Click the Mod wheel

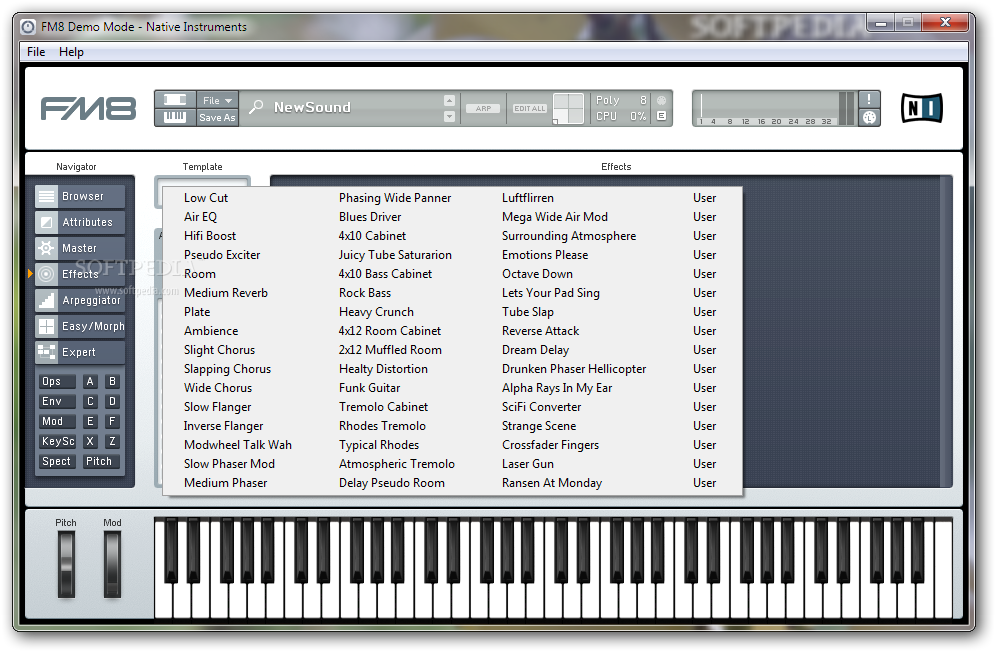tap(112, 565)
